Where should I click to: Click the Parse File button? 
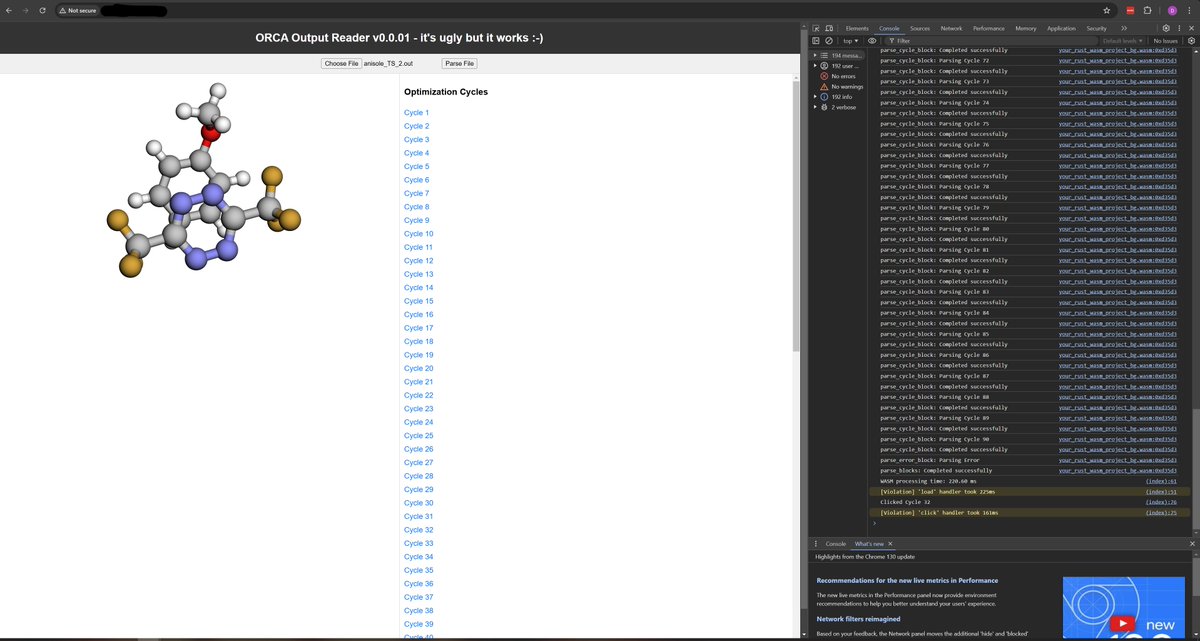[x=460, y=63]
